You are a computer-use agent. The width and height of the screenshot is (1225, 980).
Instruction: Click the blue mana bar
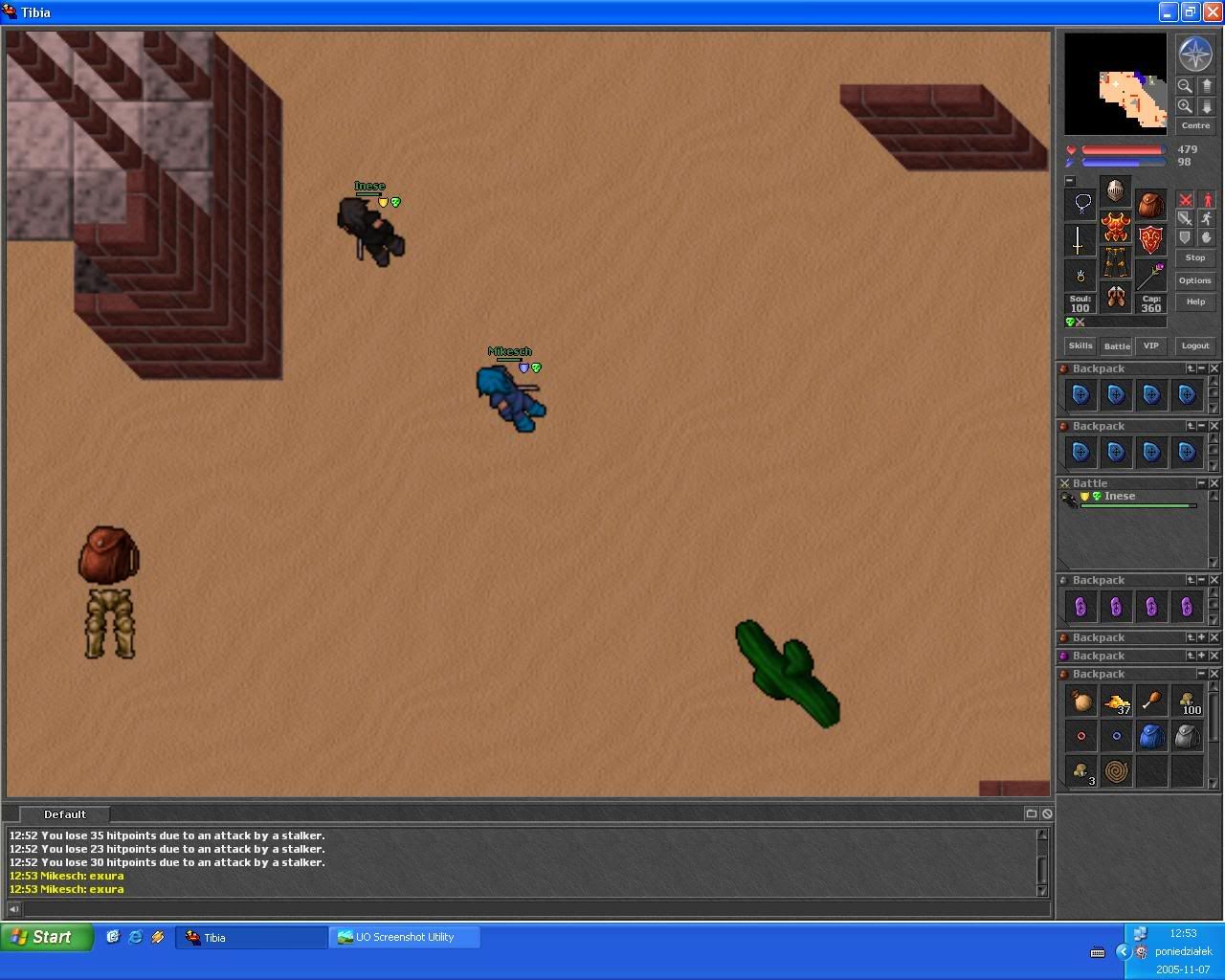(x=1123, y=163)
